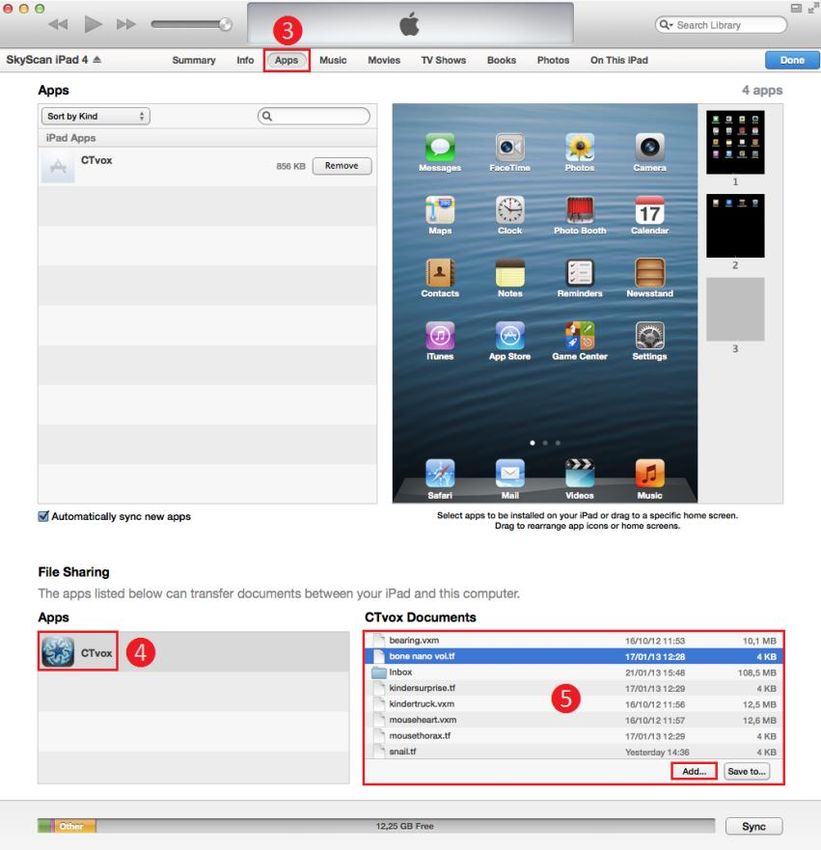Image resolution: width=821 pixels, height=850 pixels.
Task: Select the Game Center app icon
Action: click(x=580, y=336)
